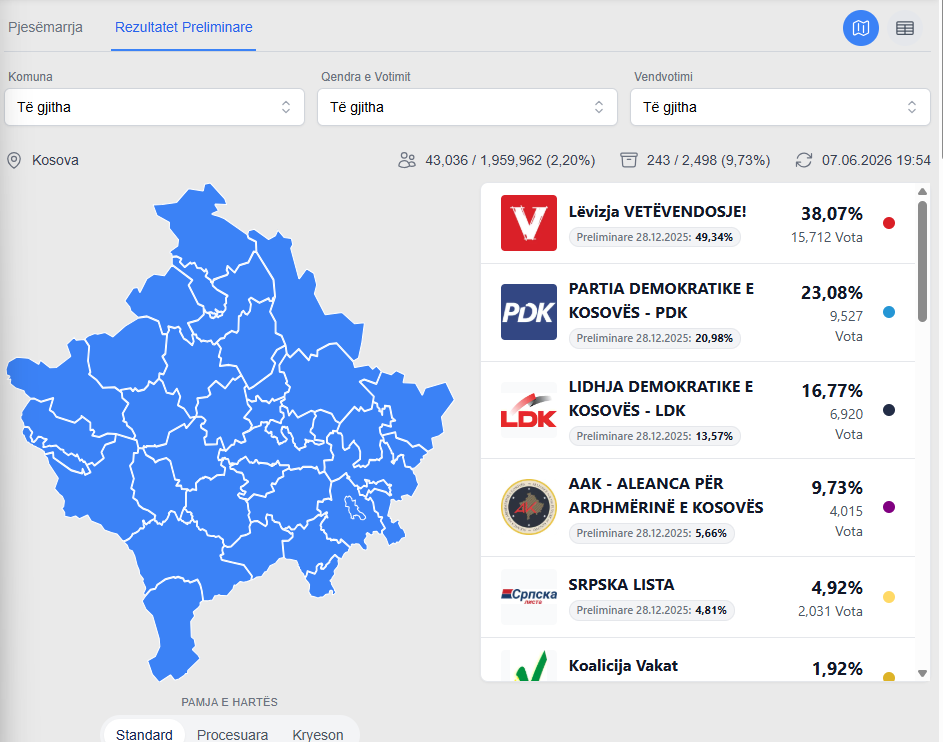Click the Koalicija Vakat checkmark logo

pyautogui.click(x=529, y=666)
